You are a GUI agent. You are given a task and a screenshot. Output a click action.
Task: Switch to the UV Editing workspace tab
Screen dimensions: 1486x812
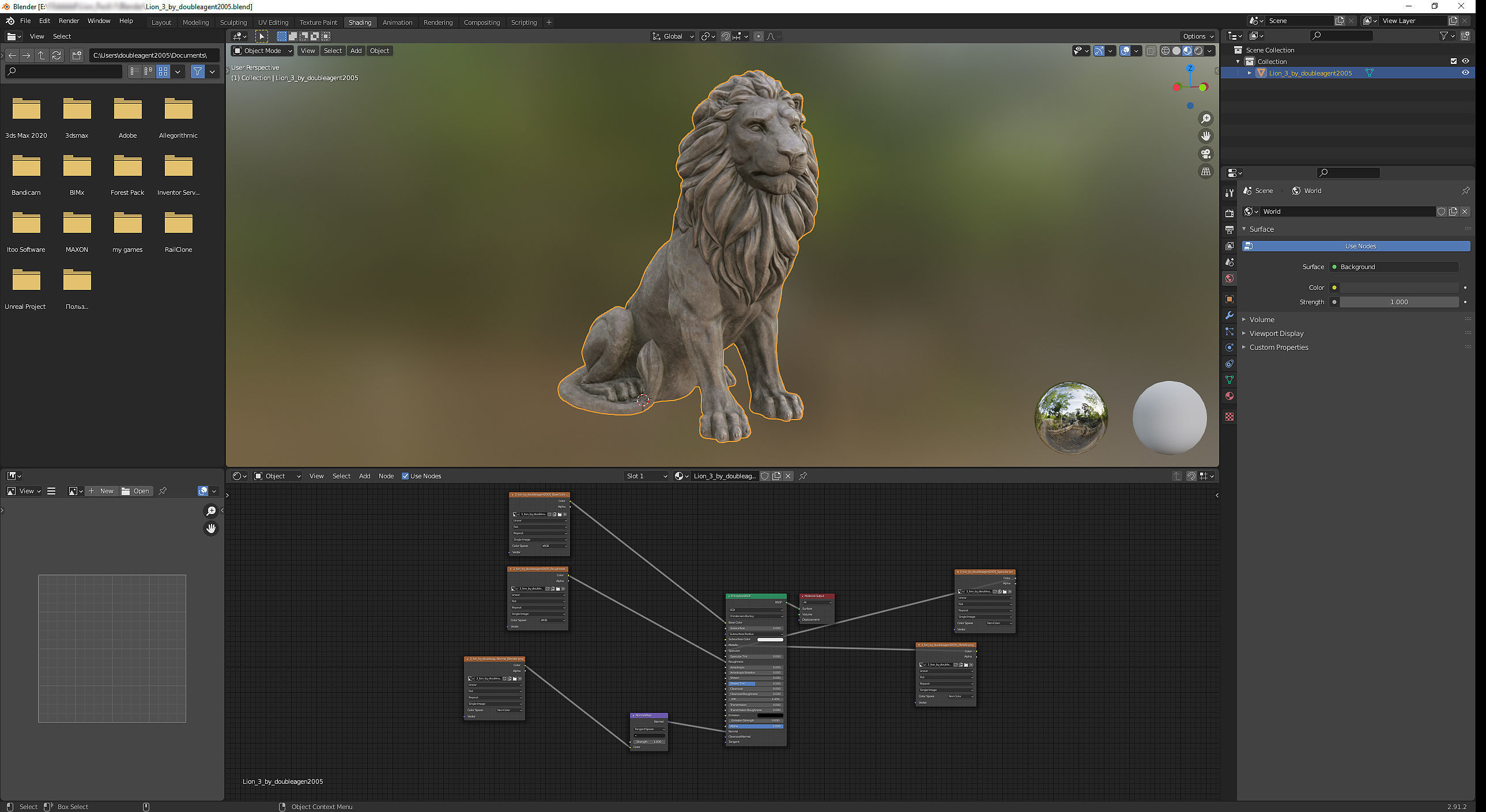click(x=273, y=22)
